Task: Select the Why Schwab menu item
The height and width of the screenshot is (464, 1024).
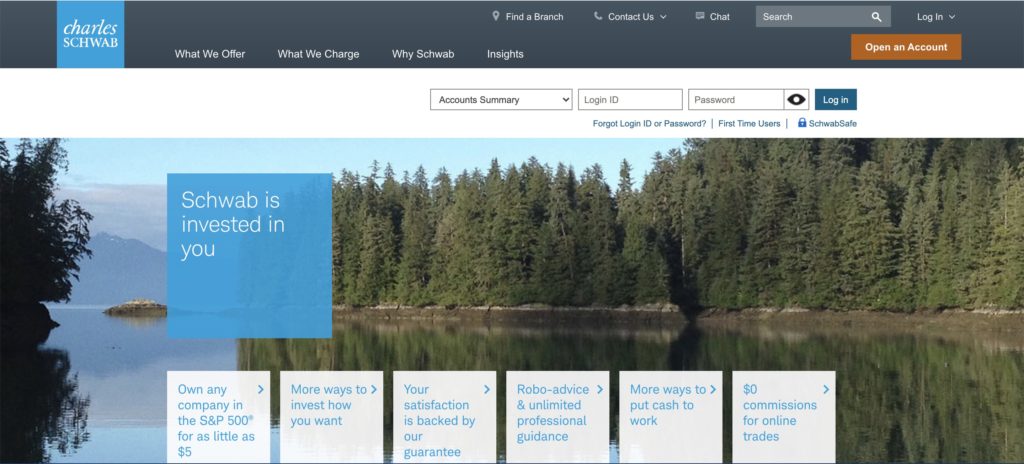Action: click(x=423, y=54)
